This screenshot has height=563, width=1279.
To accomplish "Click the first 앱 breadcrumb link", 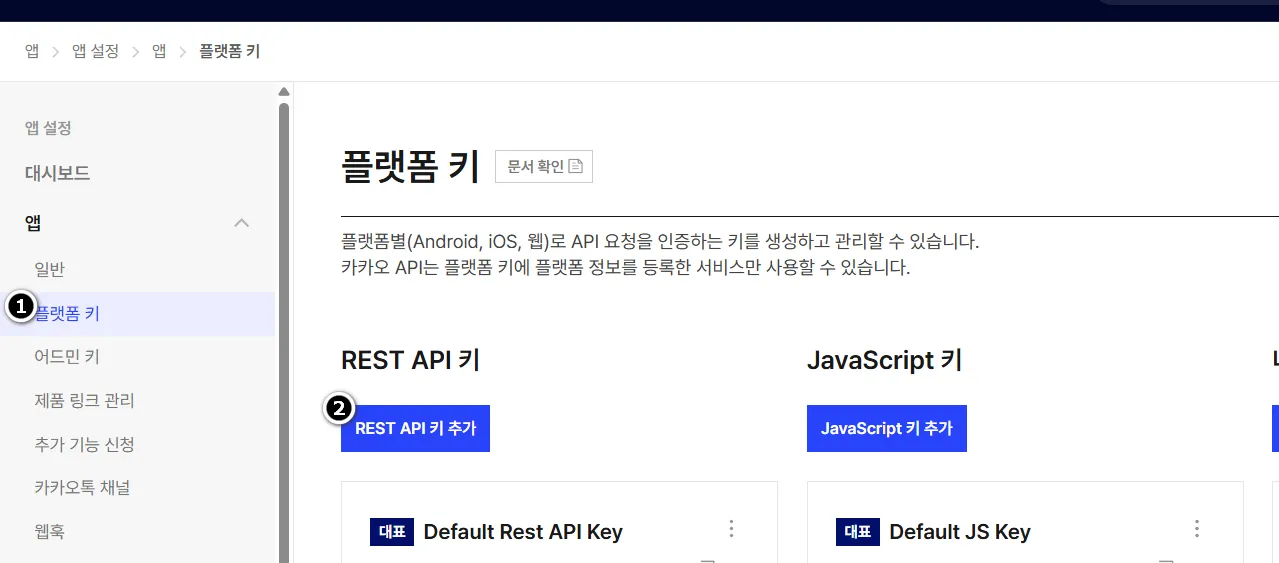I will [32, 51].
